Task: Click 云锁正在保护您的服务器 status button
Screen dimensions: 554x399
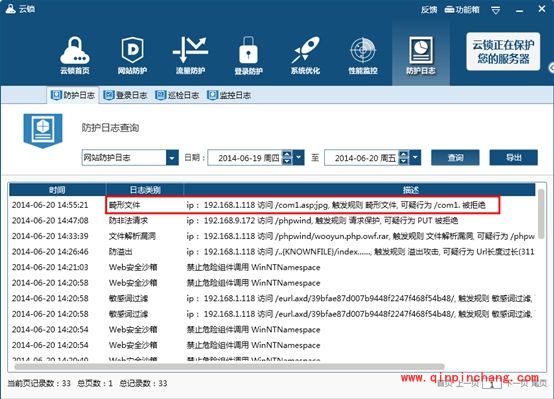Action: (503, 52)
